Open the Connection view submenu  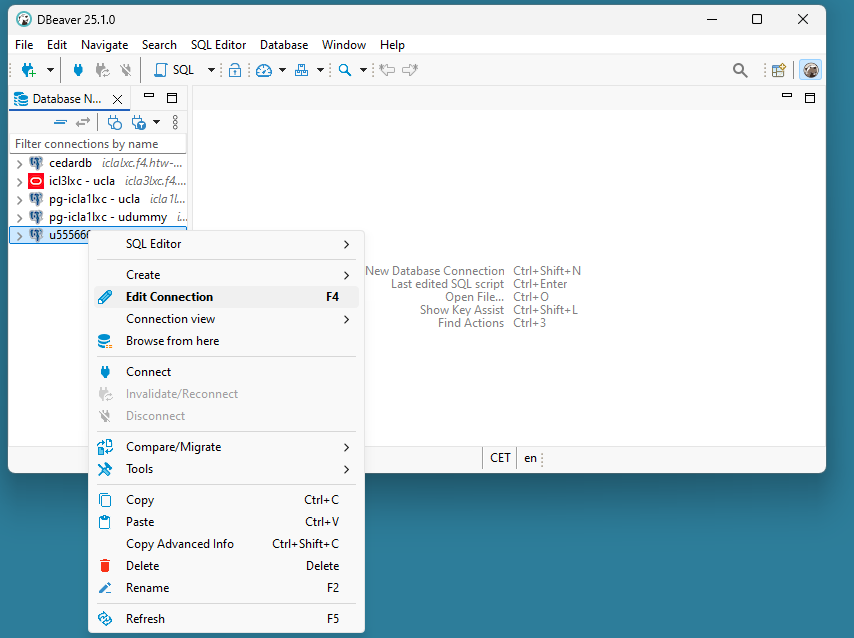(226, 319)
